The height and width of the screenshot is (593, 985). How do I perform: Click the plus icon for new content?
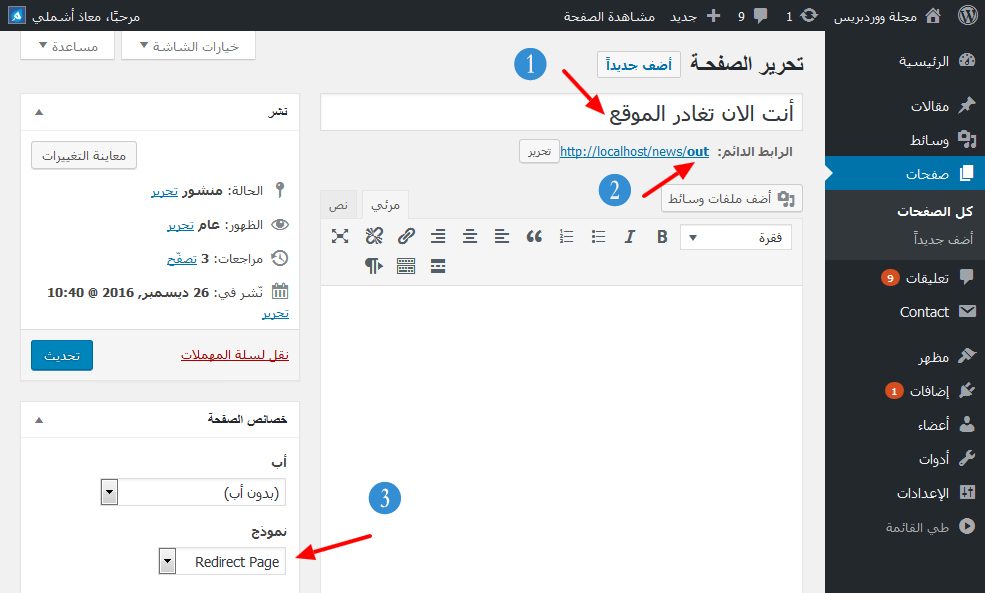click(713, 16)
